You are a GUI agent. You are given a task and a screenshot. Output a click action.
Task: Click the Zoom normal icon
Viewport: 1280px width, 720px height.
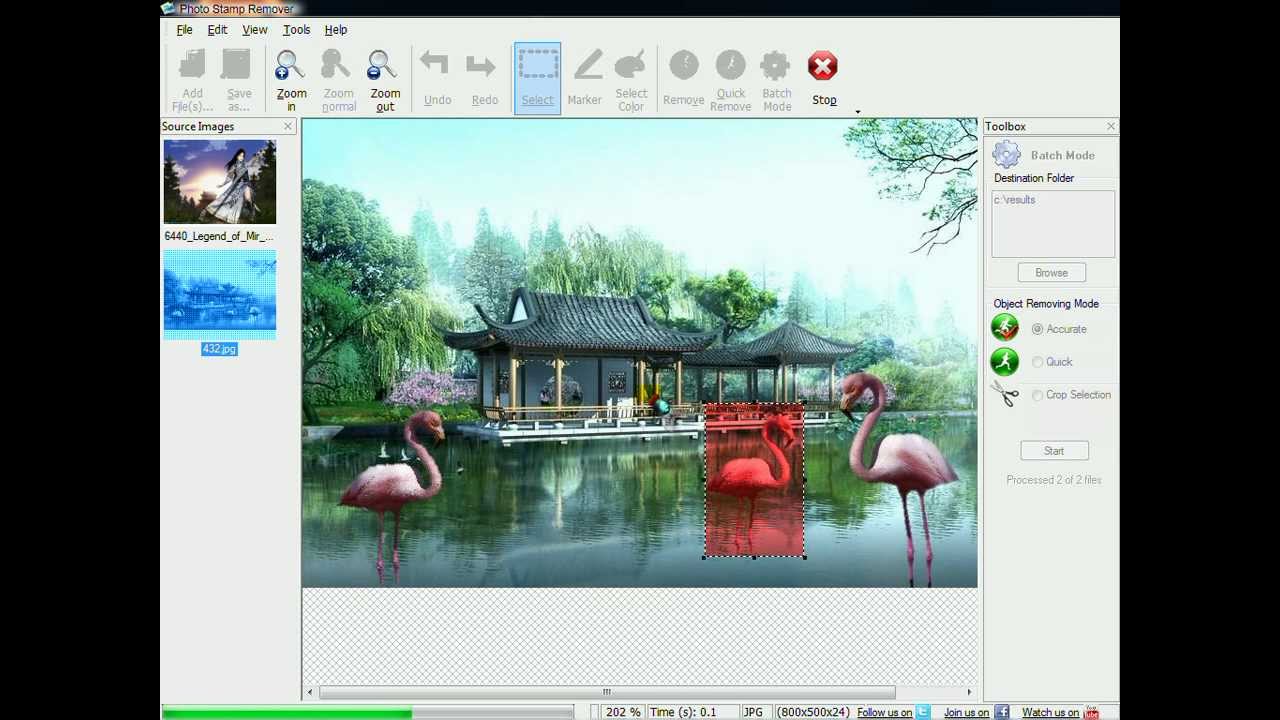(337, 66)
